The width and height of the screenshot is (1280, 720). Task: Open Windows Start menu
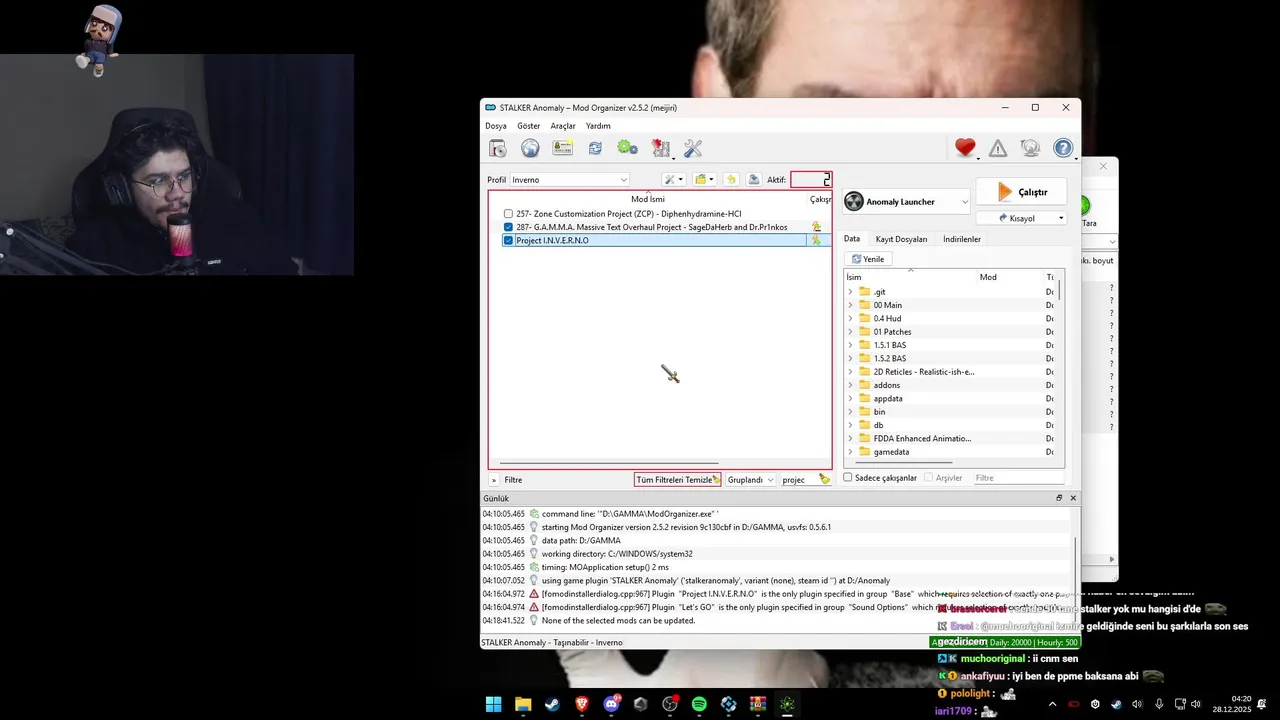(493, 704)
